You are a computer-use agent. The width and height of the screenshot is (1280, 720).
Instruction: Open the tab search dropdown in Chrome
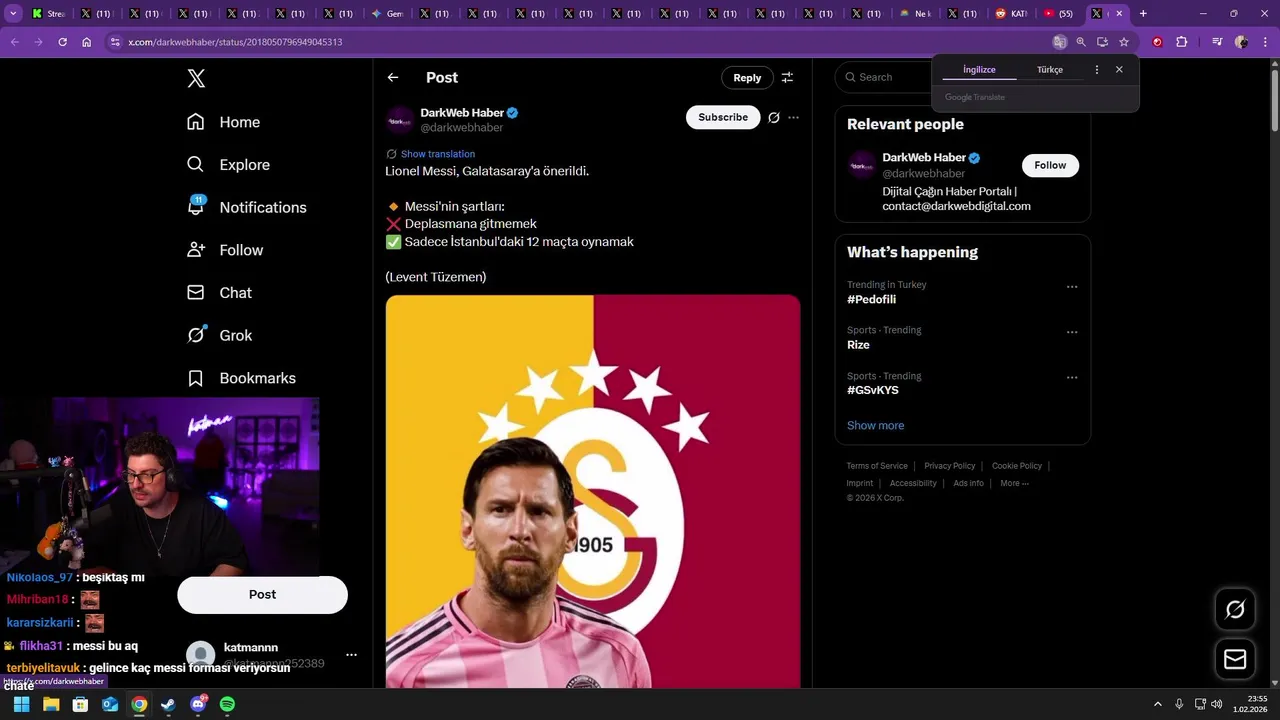pos(13,14)
